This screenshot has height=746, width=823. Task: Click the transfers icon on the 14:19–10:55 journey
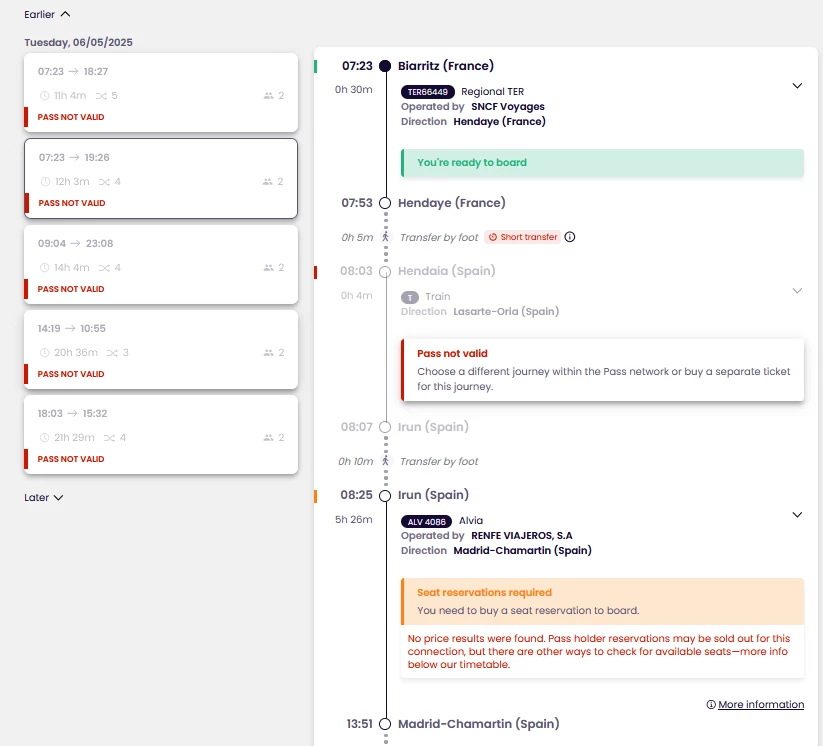coord(111,352)
